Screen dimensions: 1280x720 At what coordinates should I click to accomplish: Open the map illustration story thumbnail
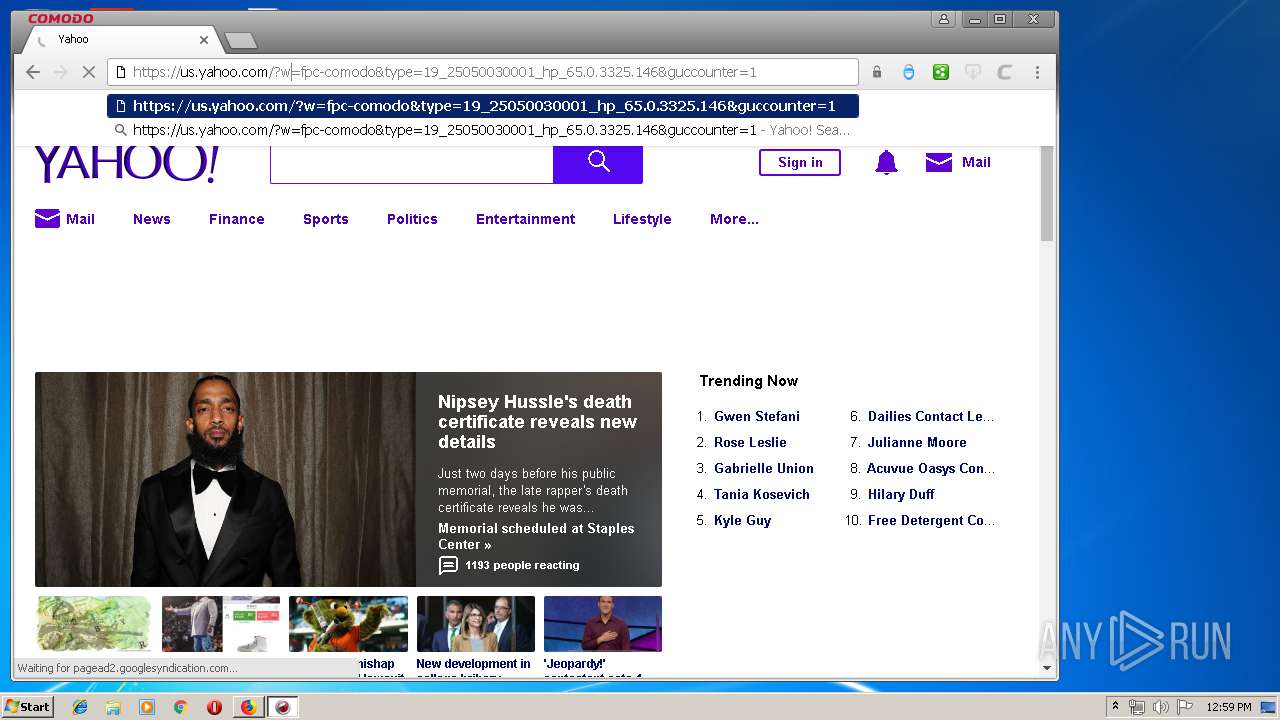tap(94, 624)
